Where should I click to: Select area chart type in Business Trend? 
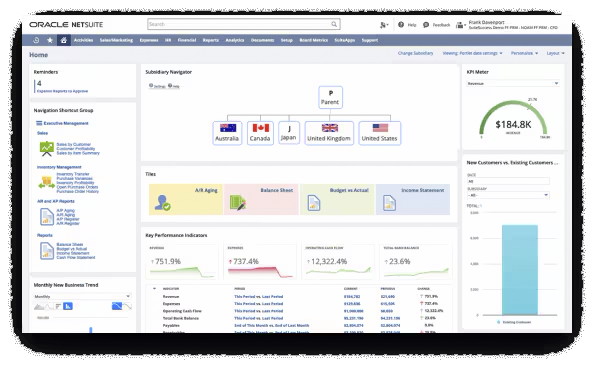(x=39, y=306)
